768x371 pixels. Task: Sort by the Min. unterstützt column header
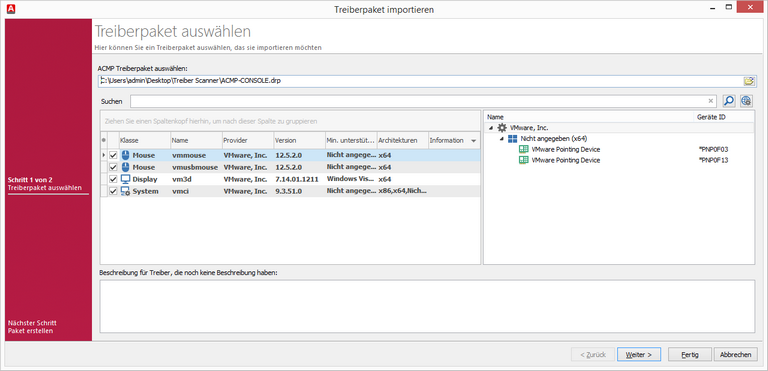[351, 140]
